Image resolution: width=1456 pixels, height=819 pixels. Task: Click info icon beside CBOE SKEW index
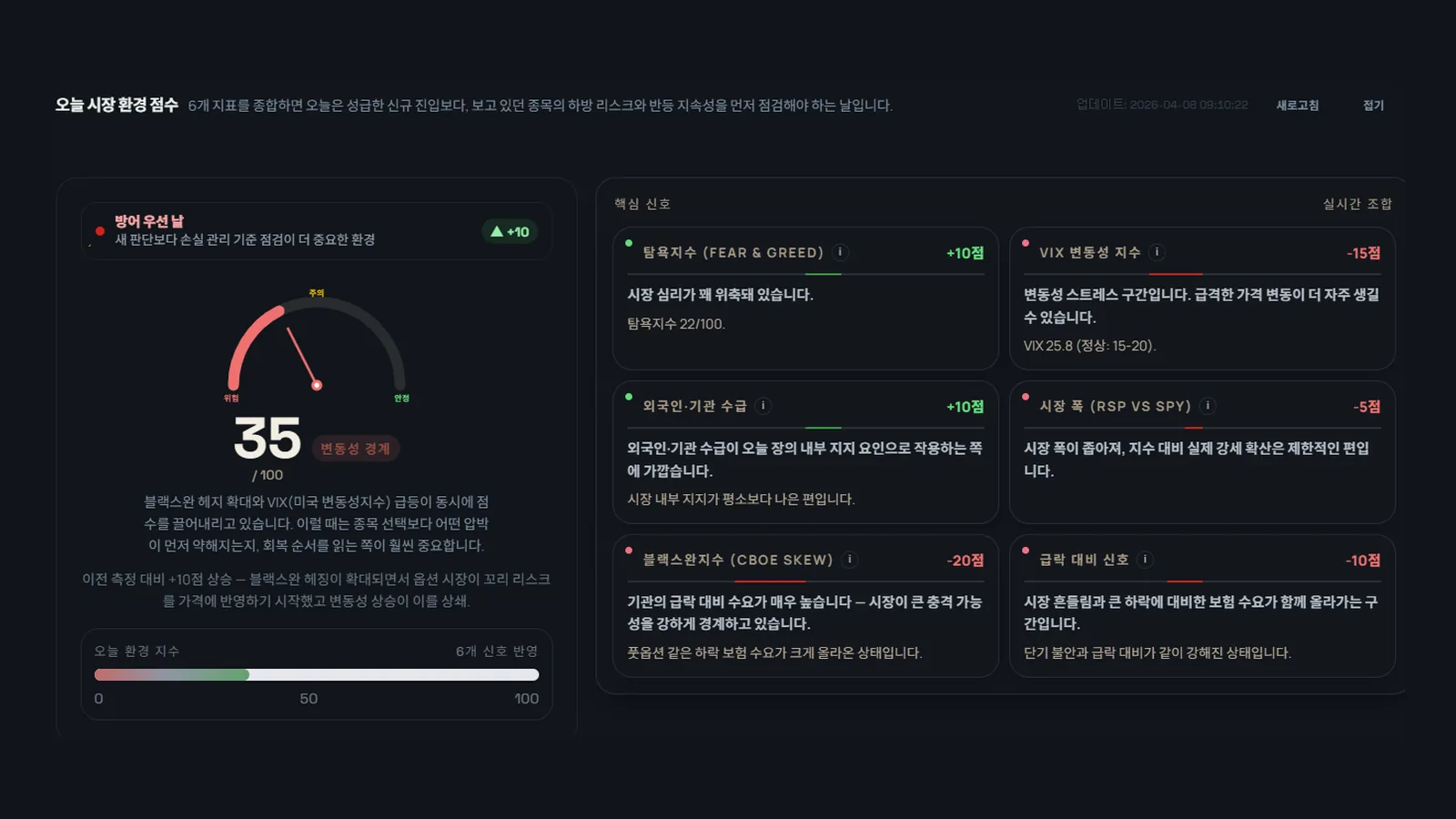[851, 561]
